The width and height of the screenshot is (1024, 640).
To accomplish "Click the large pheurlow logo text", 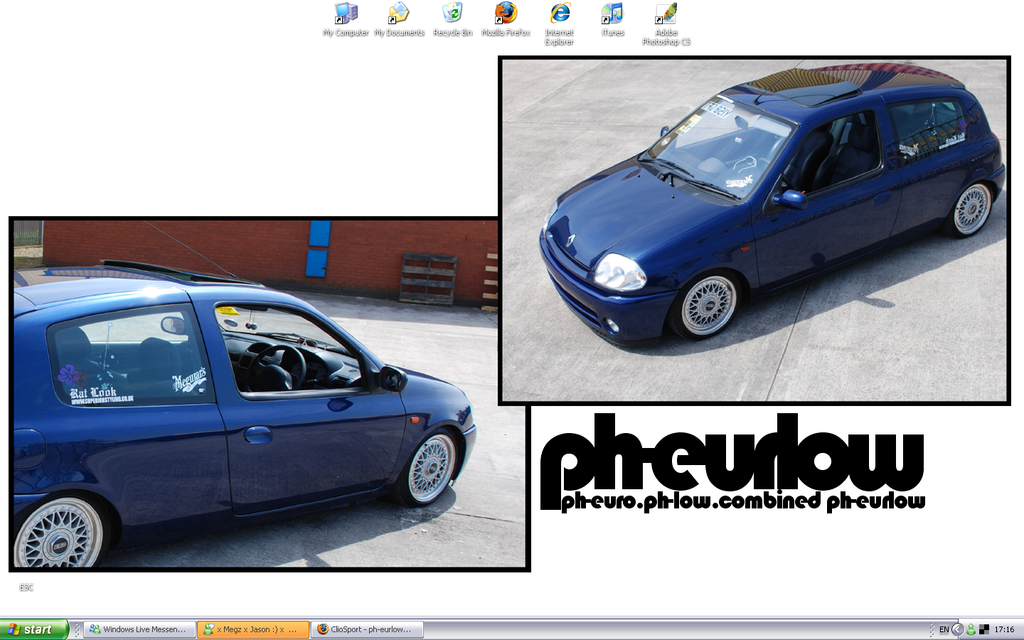I will 732,455.
